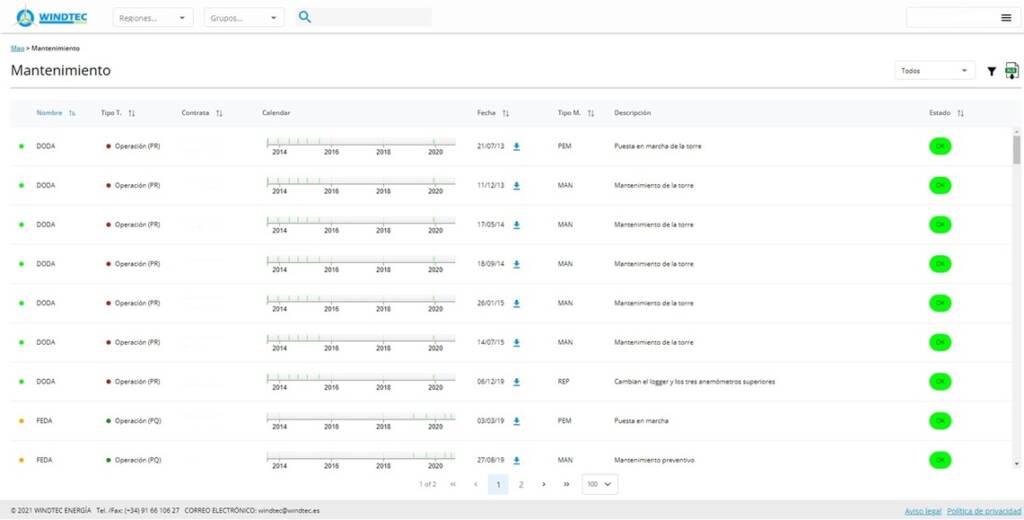Download the 06/12/19 repair report
The height and width of the screenshot is (520, 1024).
(517, 382)
